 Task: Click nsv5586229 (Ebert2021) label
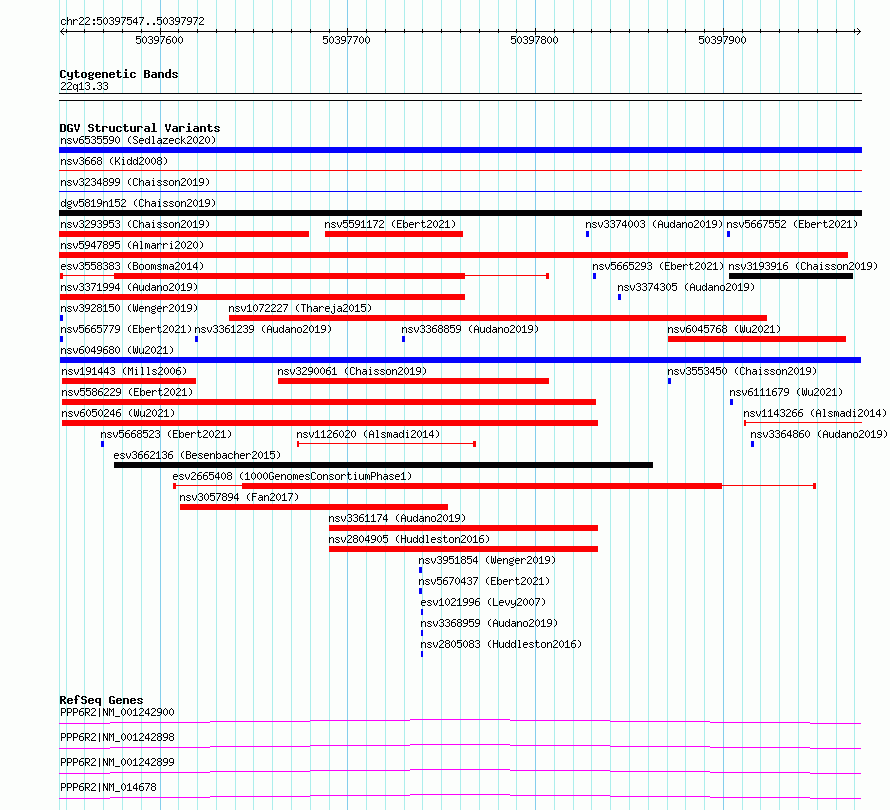[x=127, y=392]
